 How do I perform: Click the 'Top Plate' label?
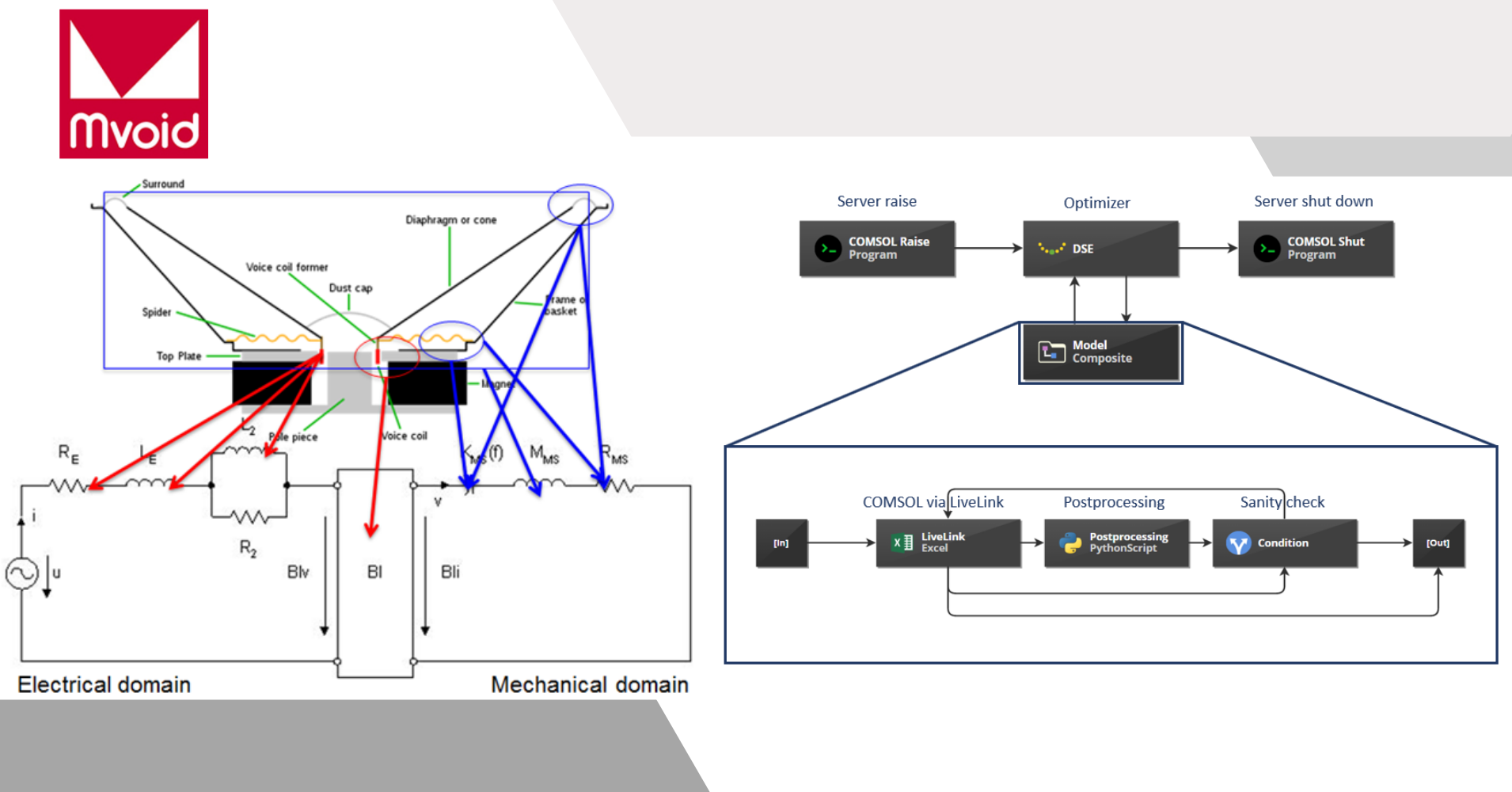click(x=179, y=356)
